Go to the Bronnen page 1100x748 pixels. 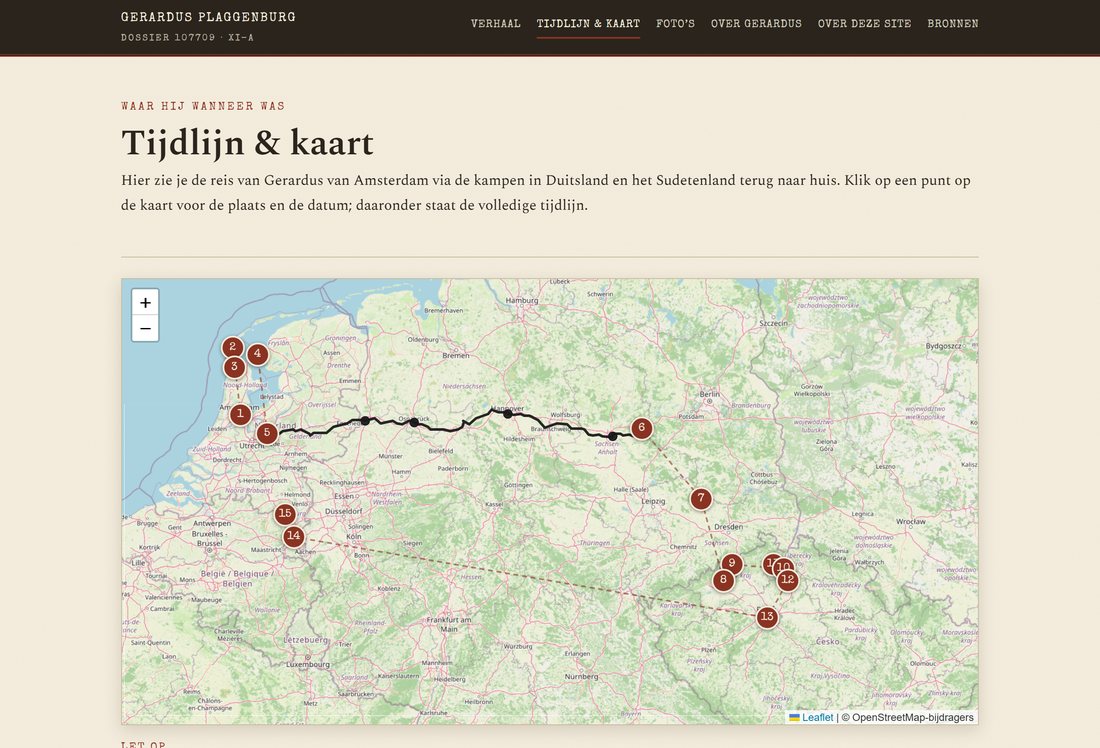coord(953,23)
